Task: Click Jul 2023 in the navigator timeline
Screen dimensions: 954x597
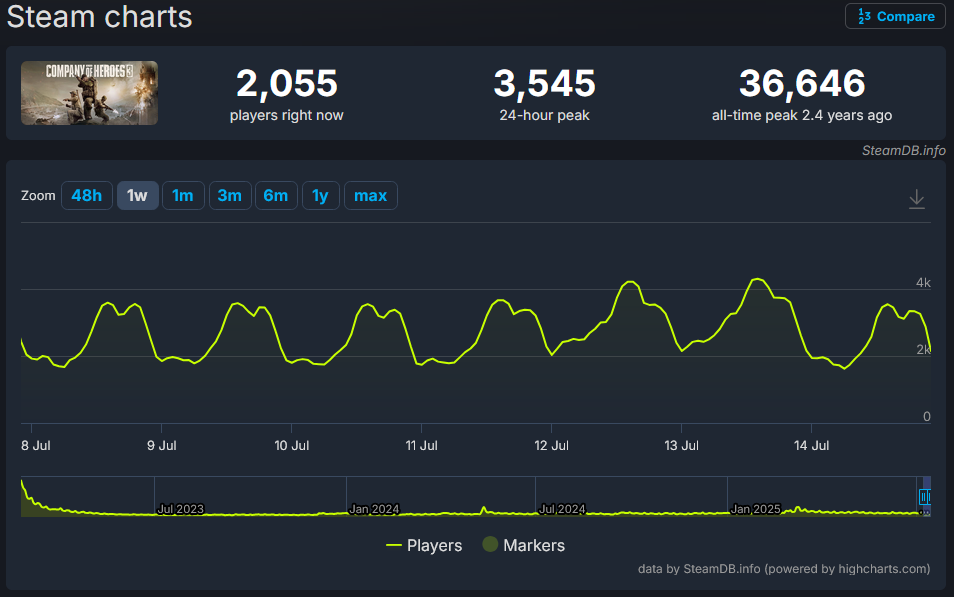Action: [x=181, y=509]
